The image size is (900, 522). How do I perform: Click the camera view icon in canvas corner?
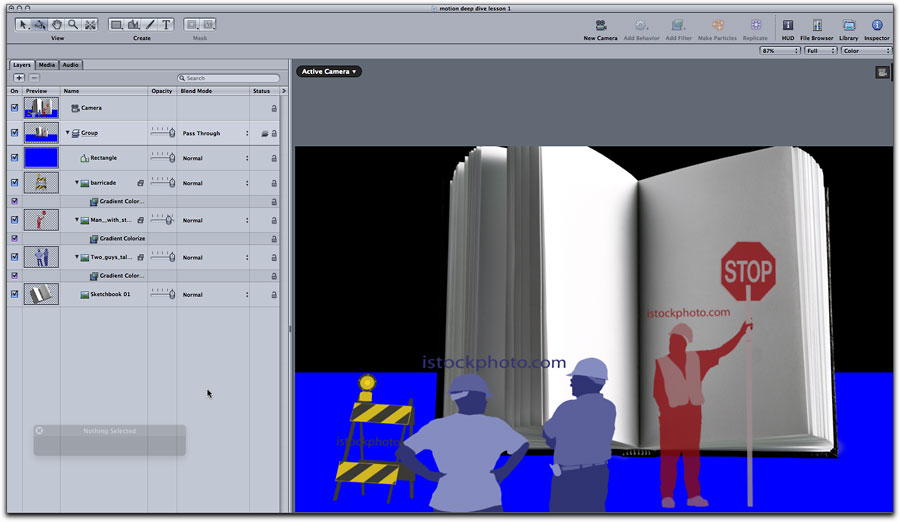pos(882,72)
